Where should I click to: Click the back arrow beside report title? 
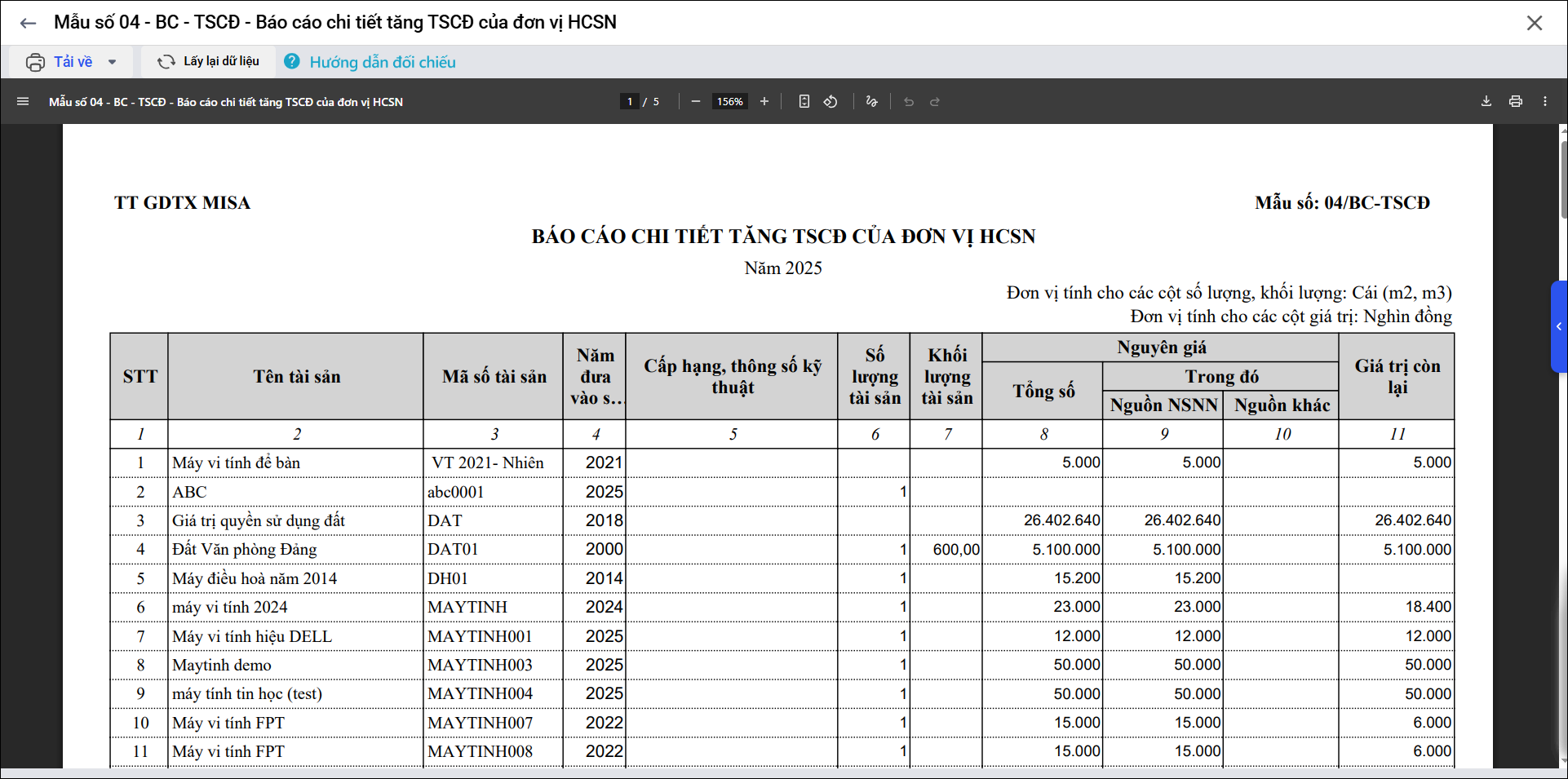pos(28,23)
